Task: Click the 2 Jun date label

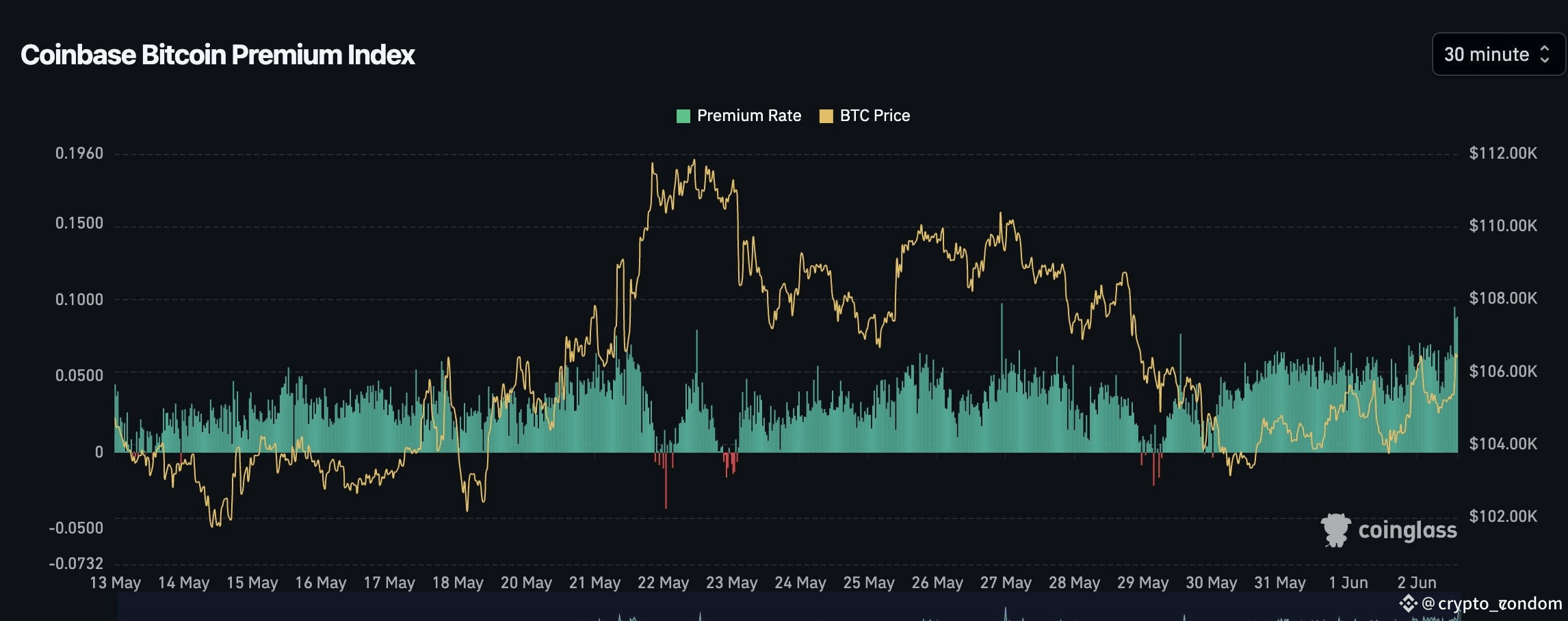Action: coord(1416,583)
